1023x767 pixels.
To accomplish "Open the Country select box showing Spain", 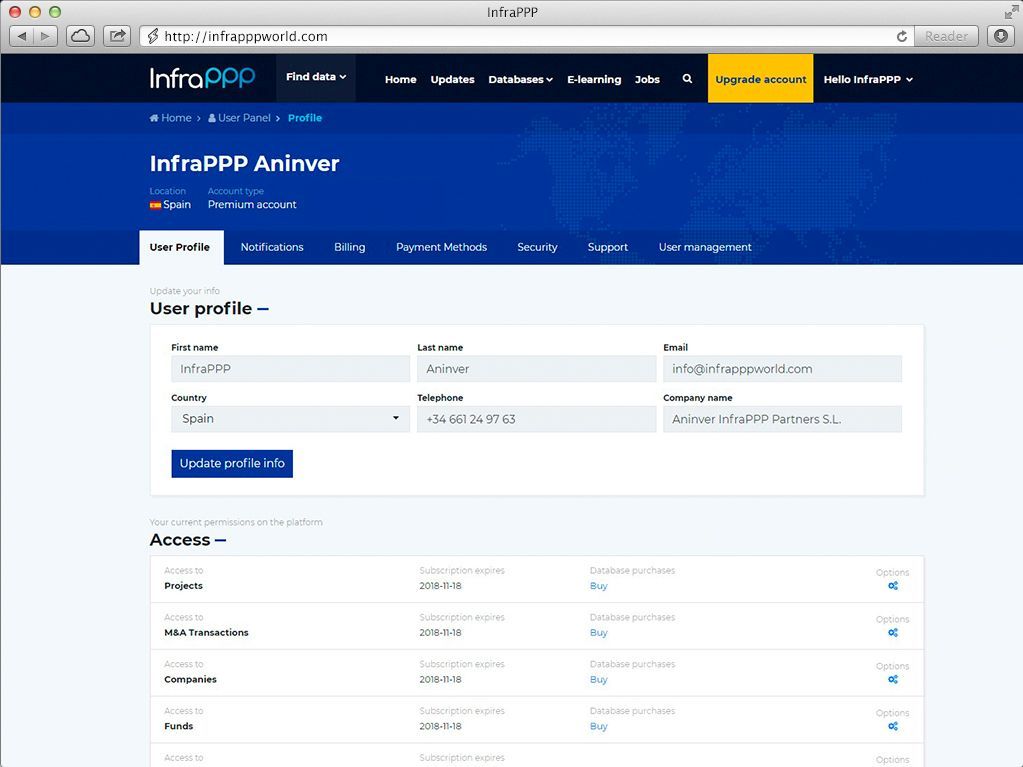I will (290, 419).
